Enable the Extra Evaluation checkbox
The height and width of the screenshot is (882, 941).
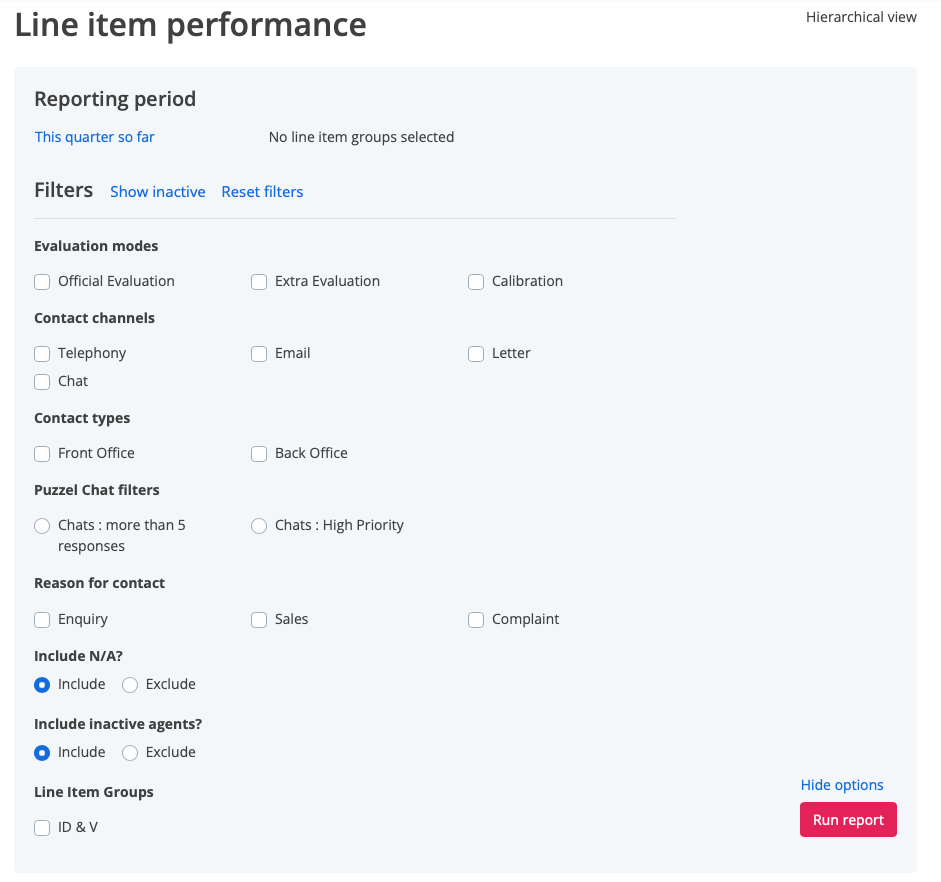(x=259, y=282)
